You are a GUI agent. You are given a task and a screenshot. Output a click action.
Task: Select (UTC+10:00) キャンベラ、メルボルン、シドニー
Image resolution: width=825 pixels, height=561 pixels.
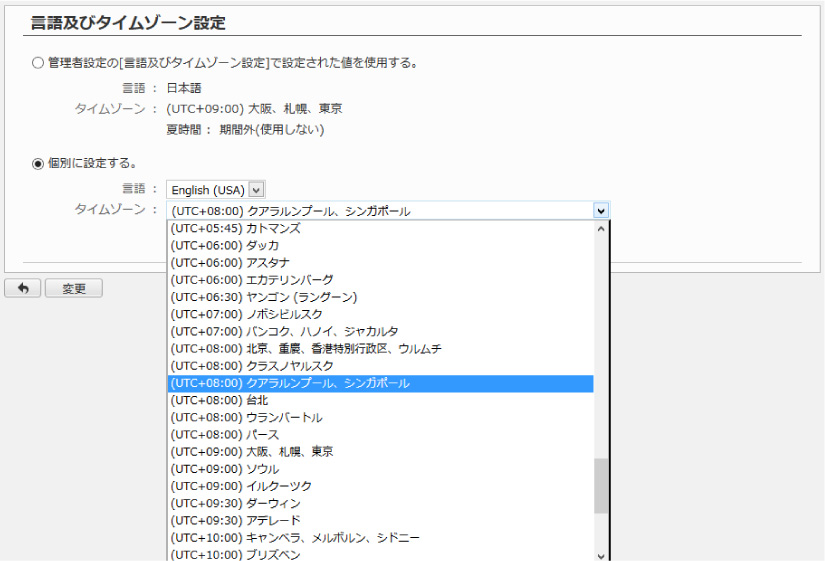(x=380, y=538)
